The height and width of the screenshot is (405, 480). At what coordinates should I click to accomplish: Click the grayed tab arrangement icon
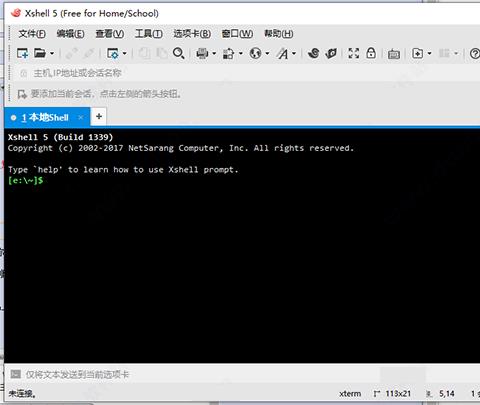coord(444,53)
